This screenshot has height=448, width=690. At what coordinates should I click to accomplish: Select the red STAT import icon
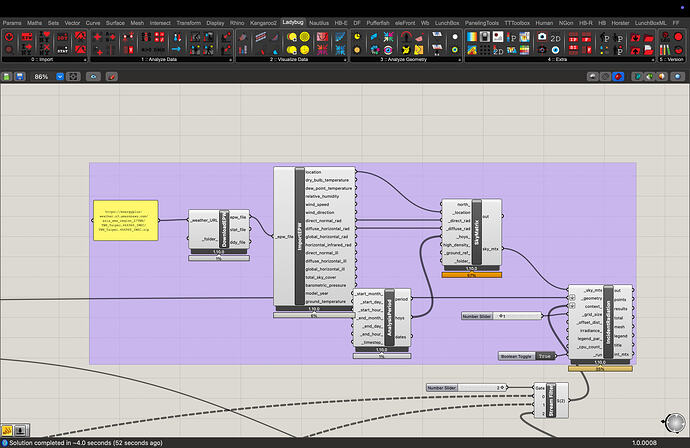62,50
